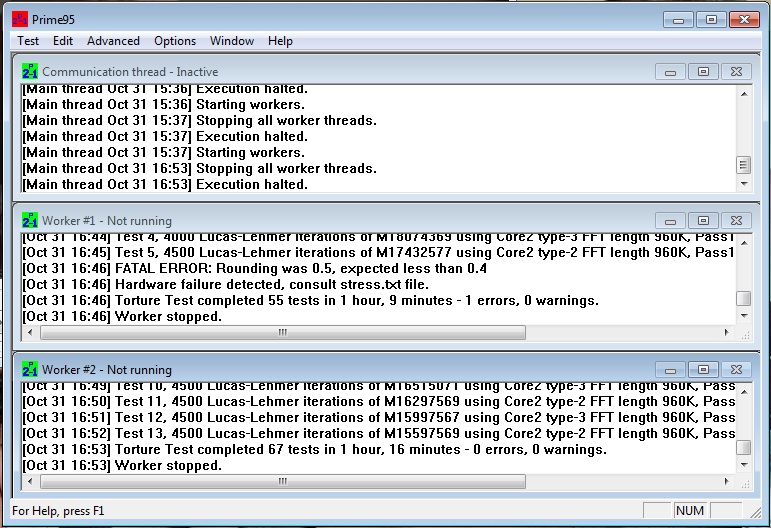
Task: Click left arrow of Worker #2 horizontal scrollbar
Action: point(30,481)
